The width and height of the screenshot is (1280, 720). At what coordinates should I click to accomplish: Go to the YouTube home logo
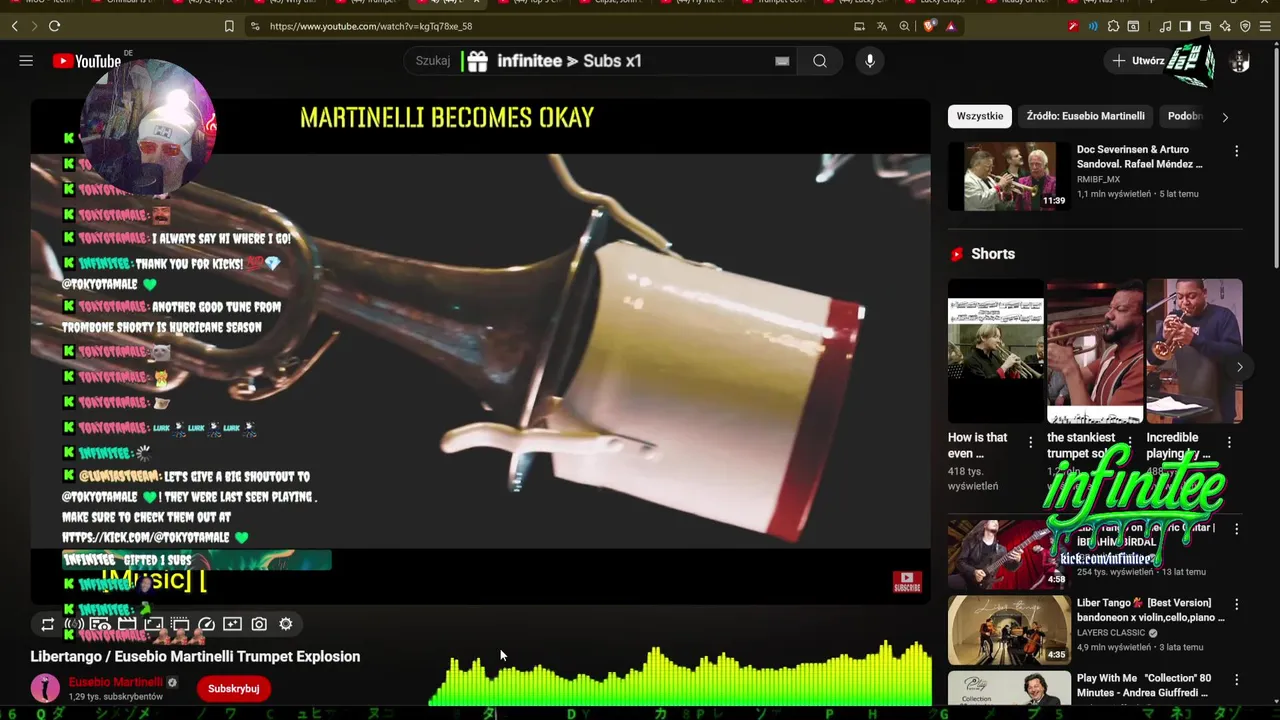[87, 61]
